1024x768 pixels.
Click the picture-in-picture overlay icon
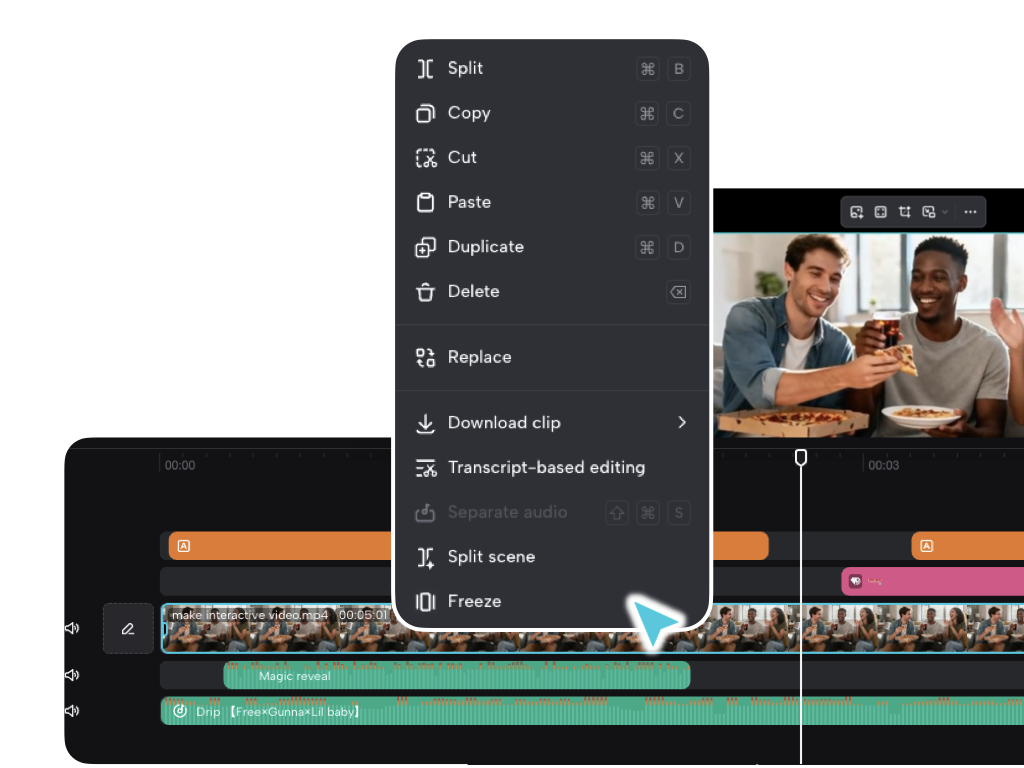[929, 212]
